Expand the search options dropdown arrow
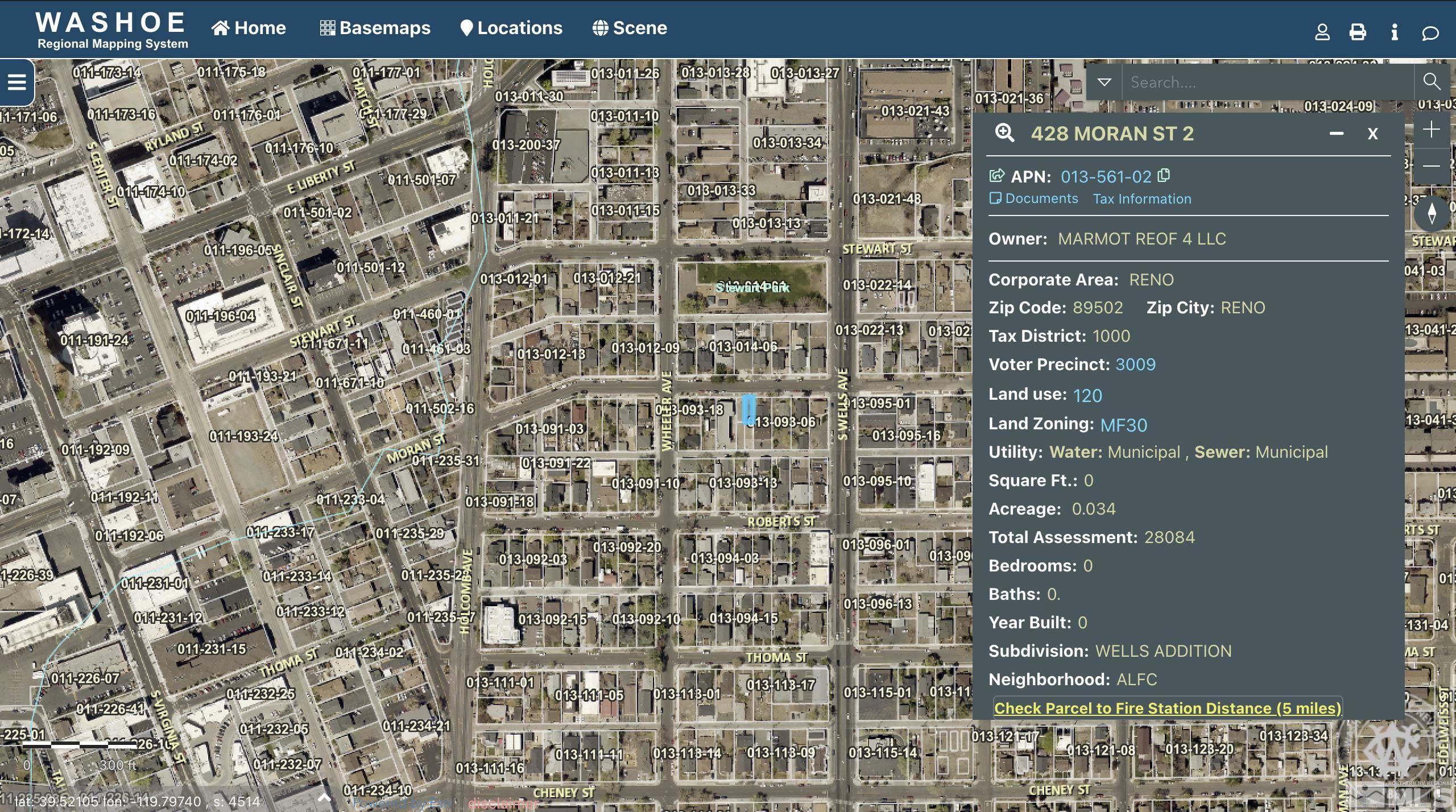 click(x=1104, y=82)
